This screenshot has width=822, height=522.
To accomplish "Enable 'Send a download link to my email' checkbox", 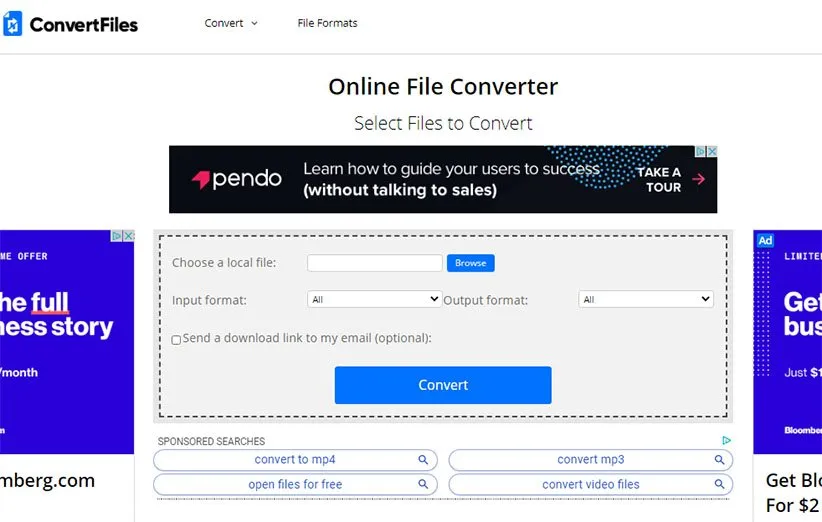I will (x=176, y=340).
